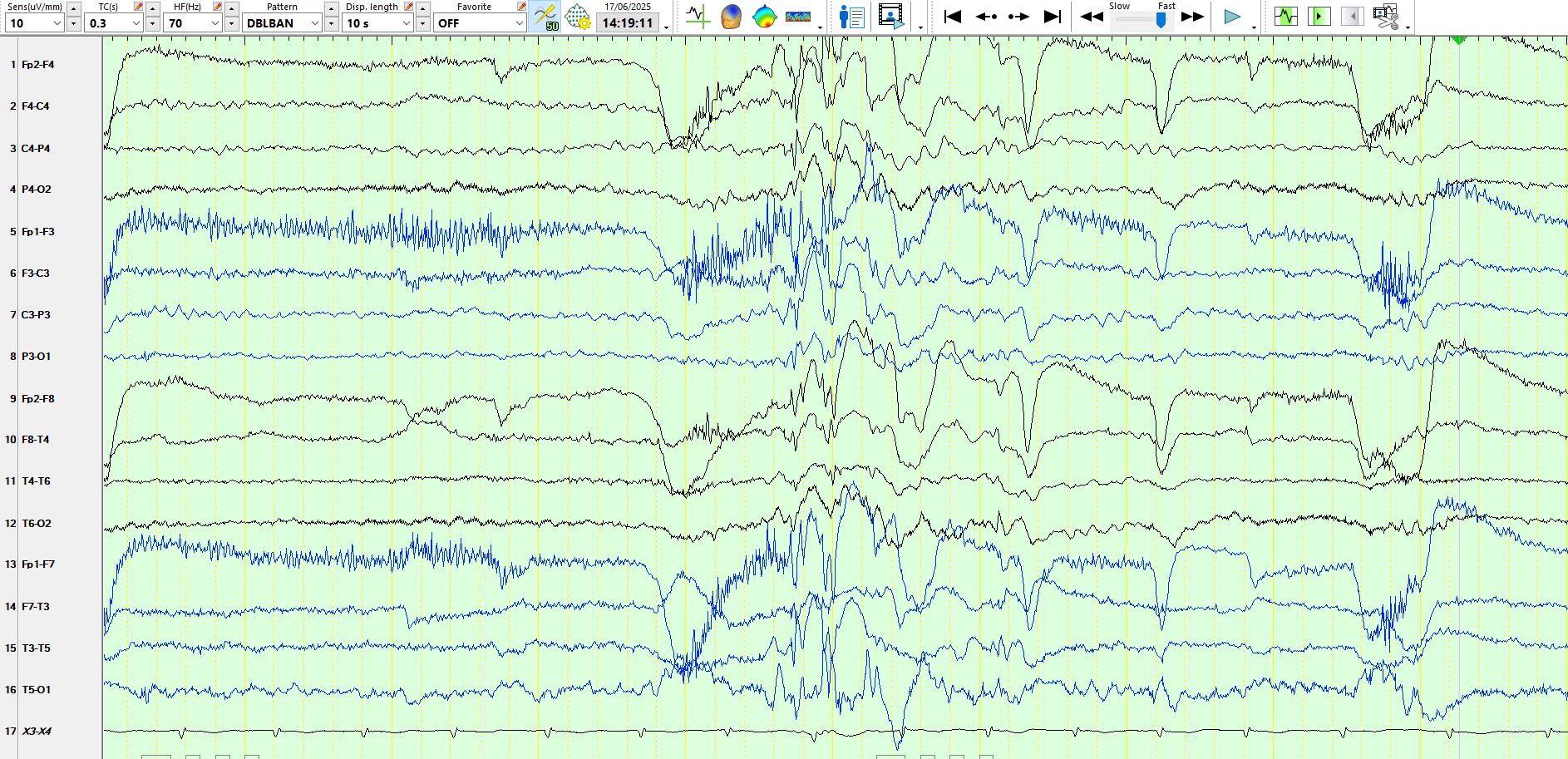Click the green waveform display icon
Viewport: 1568px width, 759px height.
coord(1286,17)
